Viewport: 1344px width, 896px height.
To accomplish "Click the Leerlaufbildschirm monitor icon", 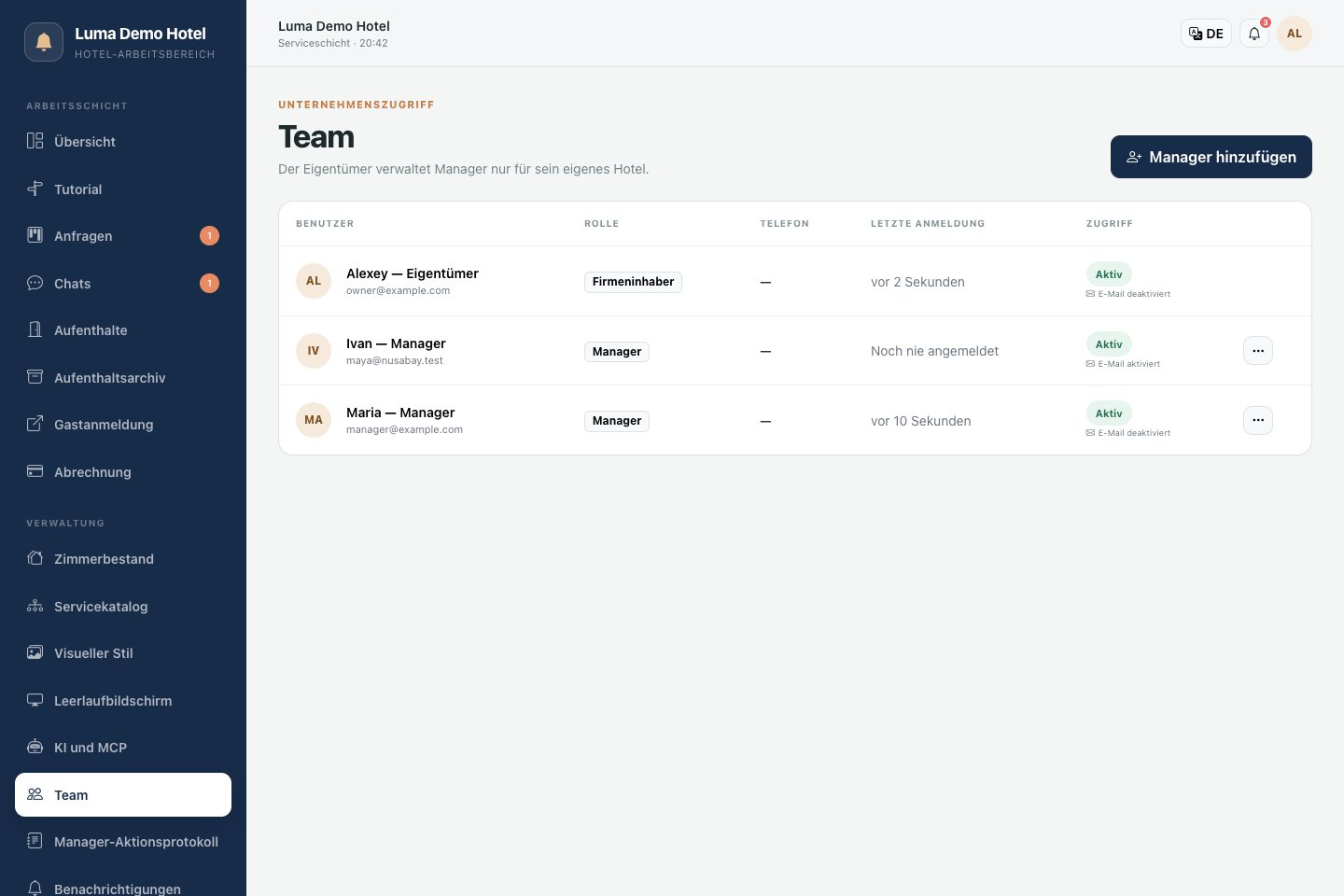I will pos(35,700).
